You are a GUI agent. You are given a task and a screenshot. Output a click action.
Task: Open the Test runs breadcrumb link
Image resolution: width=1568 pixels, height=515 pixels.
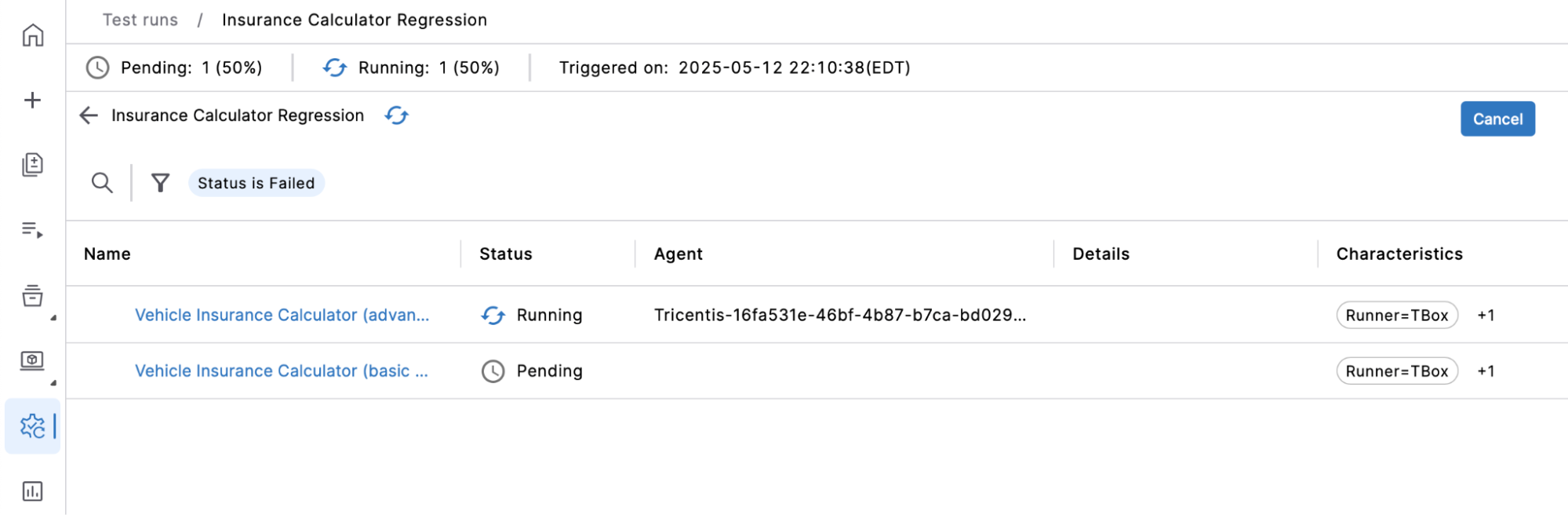(140, 20)
